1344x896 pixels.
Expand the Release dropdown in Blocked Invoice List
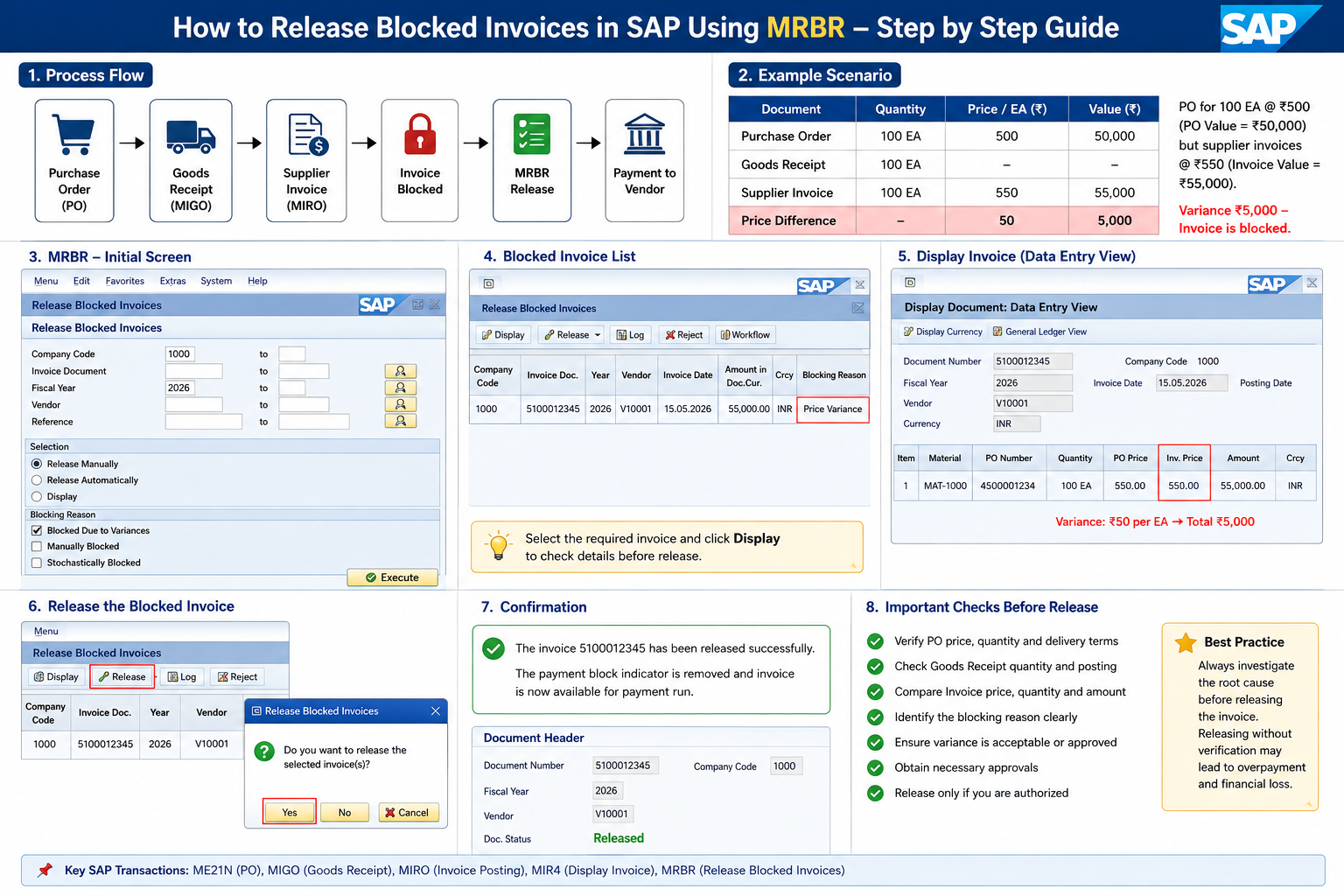pos(598,335)
